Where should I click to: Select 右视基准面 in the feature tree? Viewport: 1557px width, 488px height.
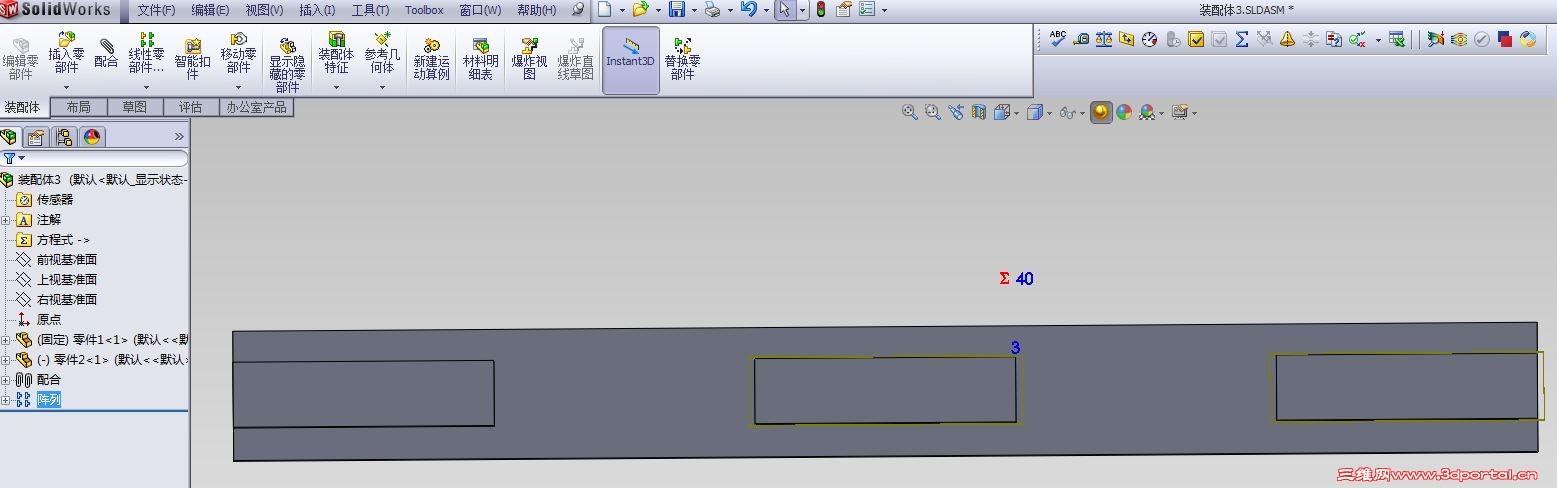pyautogui.click(x=67, y=300)
